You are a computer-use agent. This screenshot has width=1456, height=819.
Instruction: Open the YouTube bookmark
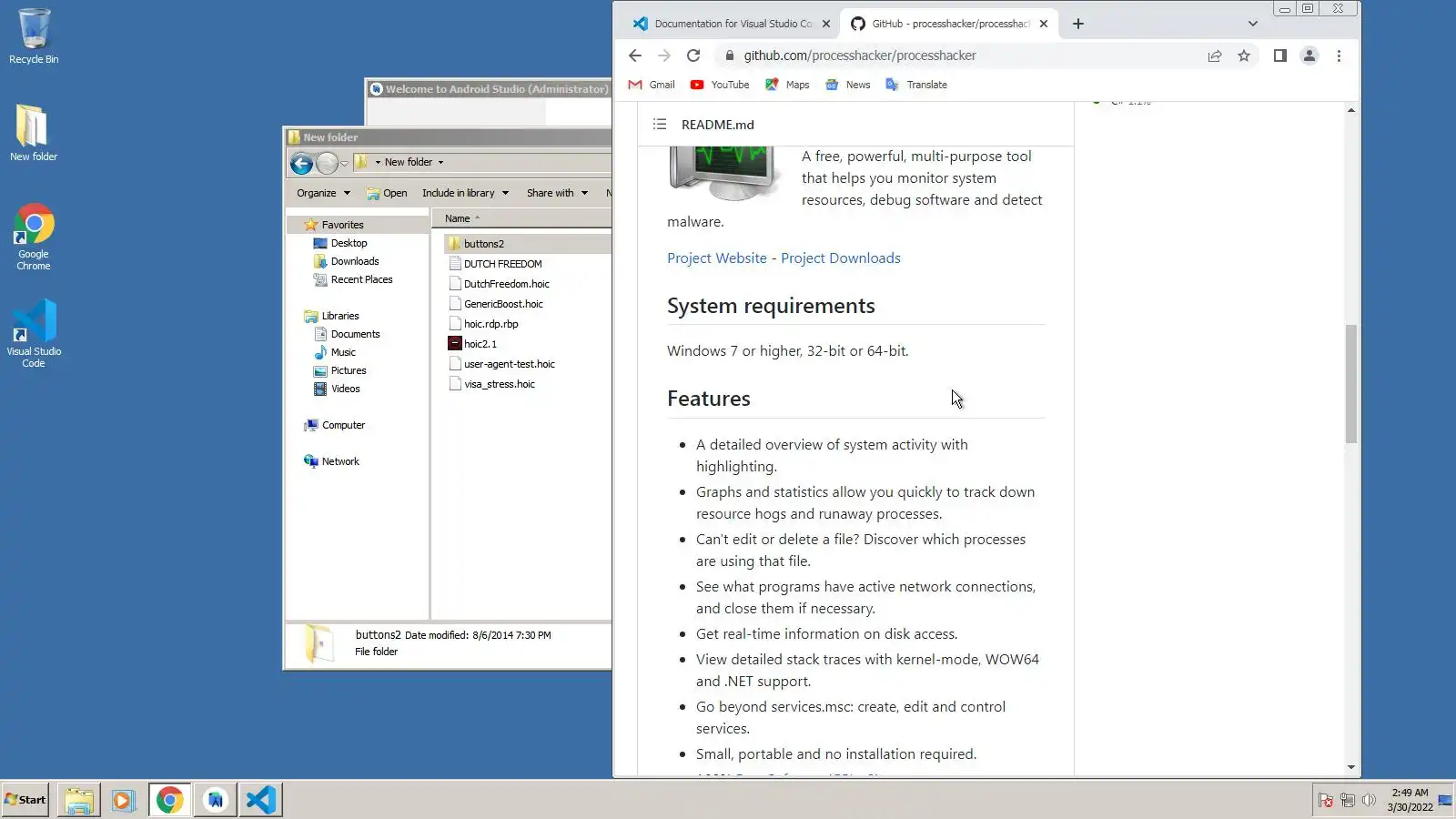click(720, 85)
